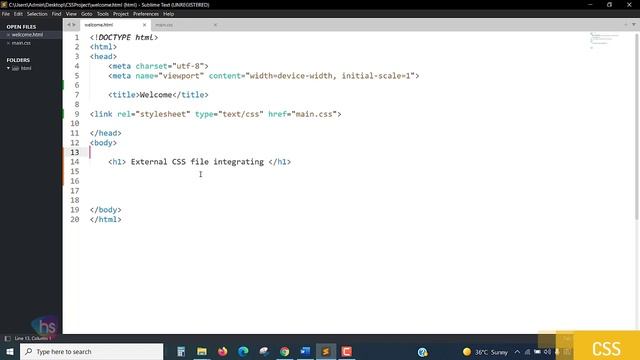
Task: Open the Goto menu
Action: (x=87, y=14)
